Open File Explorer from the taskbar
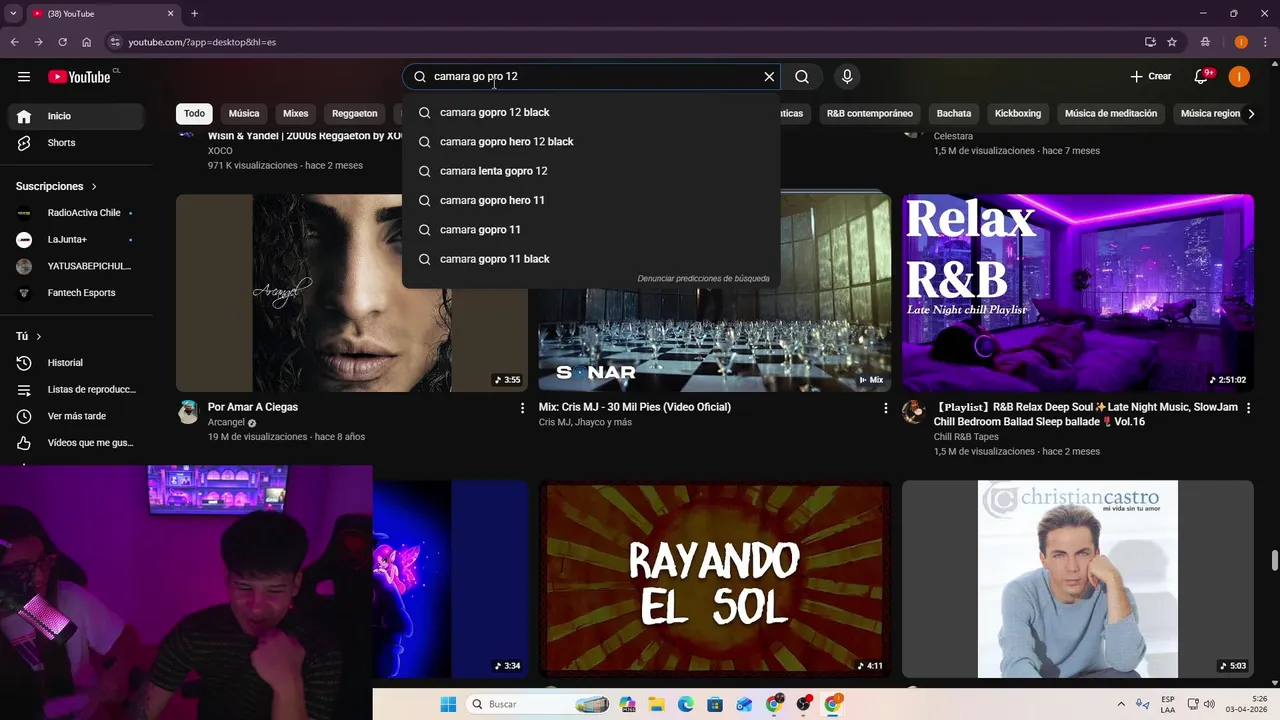 coord(657,704)
